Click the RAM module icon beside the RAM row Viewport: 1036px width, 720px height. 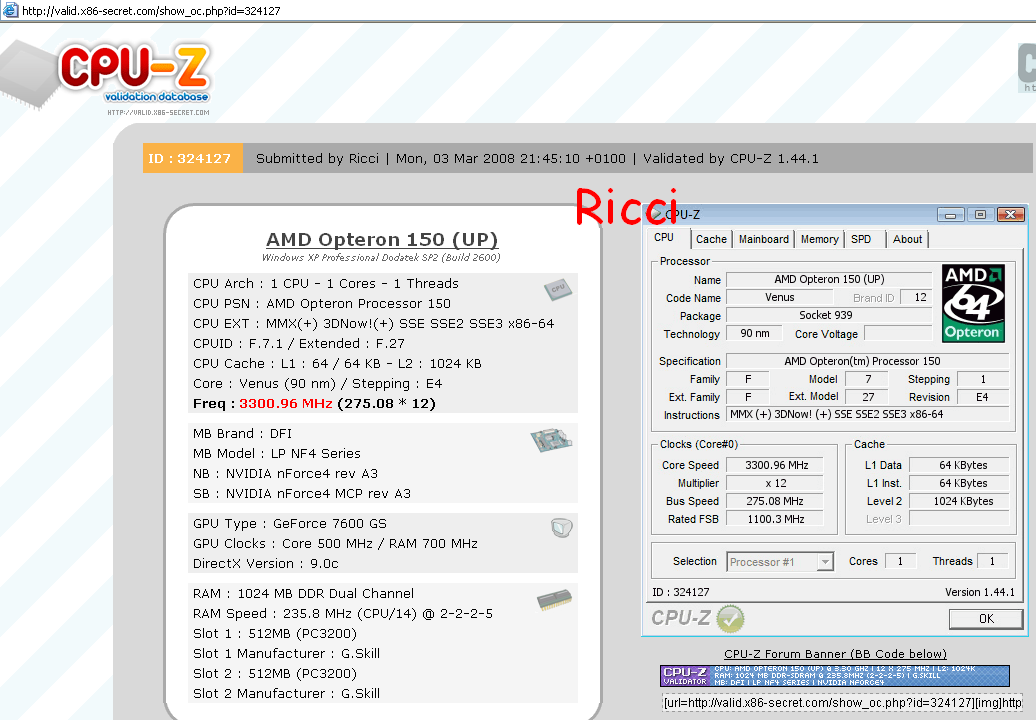coord(554,599)
